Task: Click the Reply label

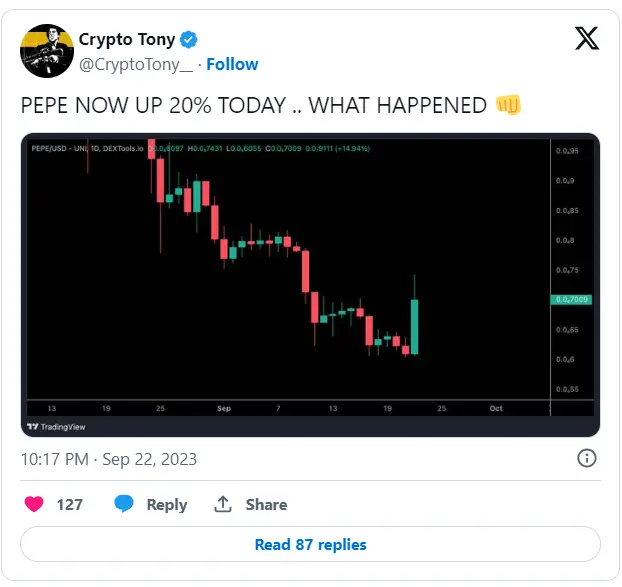Action: click(x=167, y=505)
